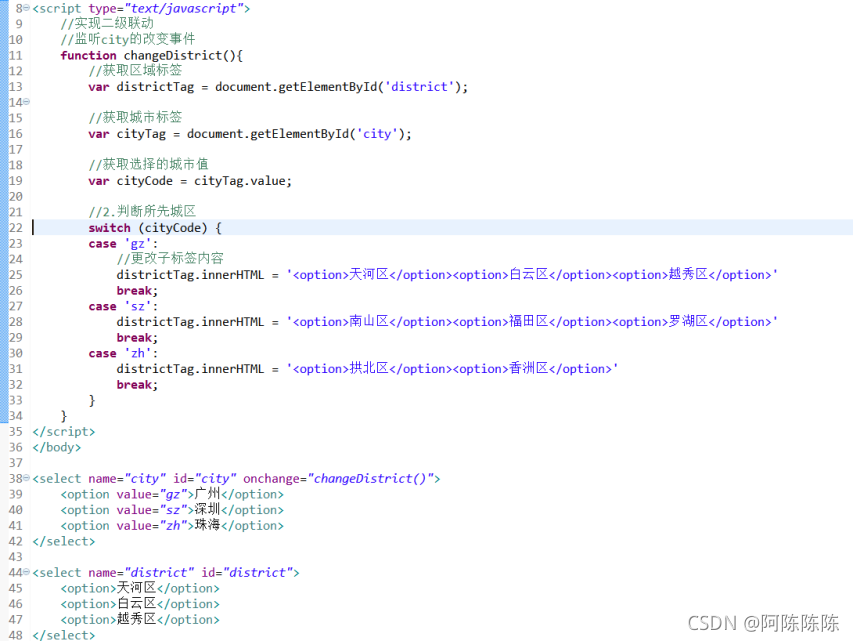This screenshot has height=641, width=854.
Task: Click the 'break;' statement on line 29
Action: point(137,338)
